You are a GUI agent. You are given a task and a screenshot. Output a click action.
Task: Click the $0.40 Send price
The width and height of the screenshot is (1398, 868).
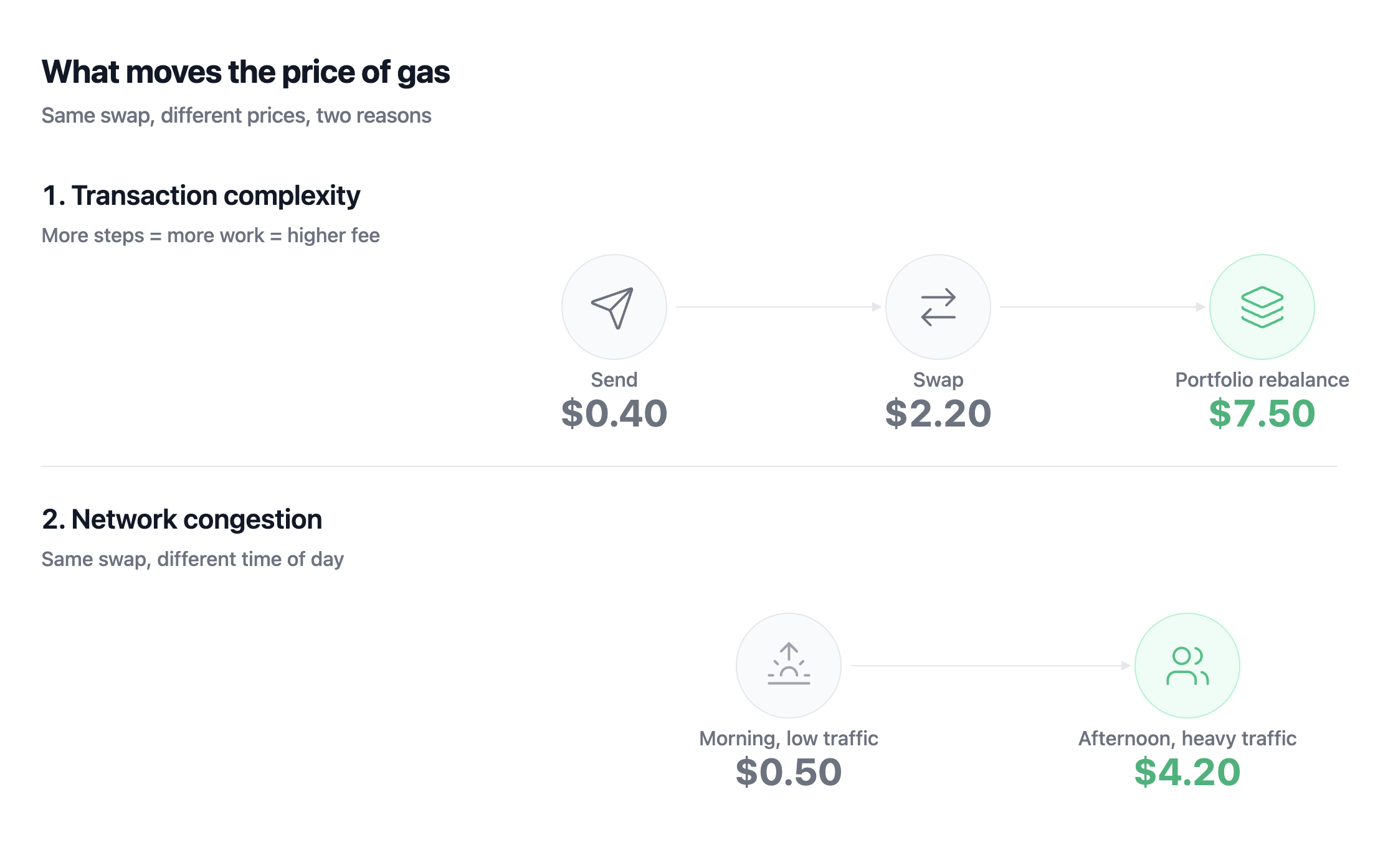click(614, 413)
